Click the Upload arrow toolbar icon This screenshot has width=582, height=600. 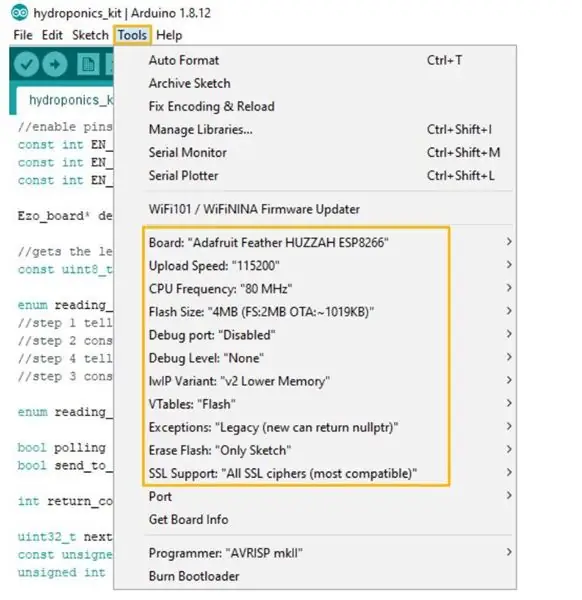pos(55,64)
